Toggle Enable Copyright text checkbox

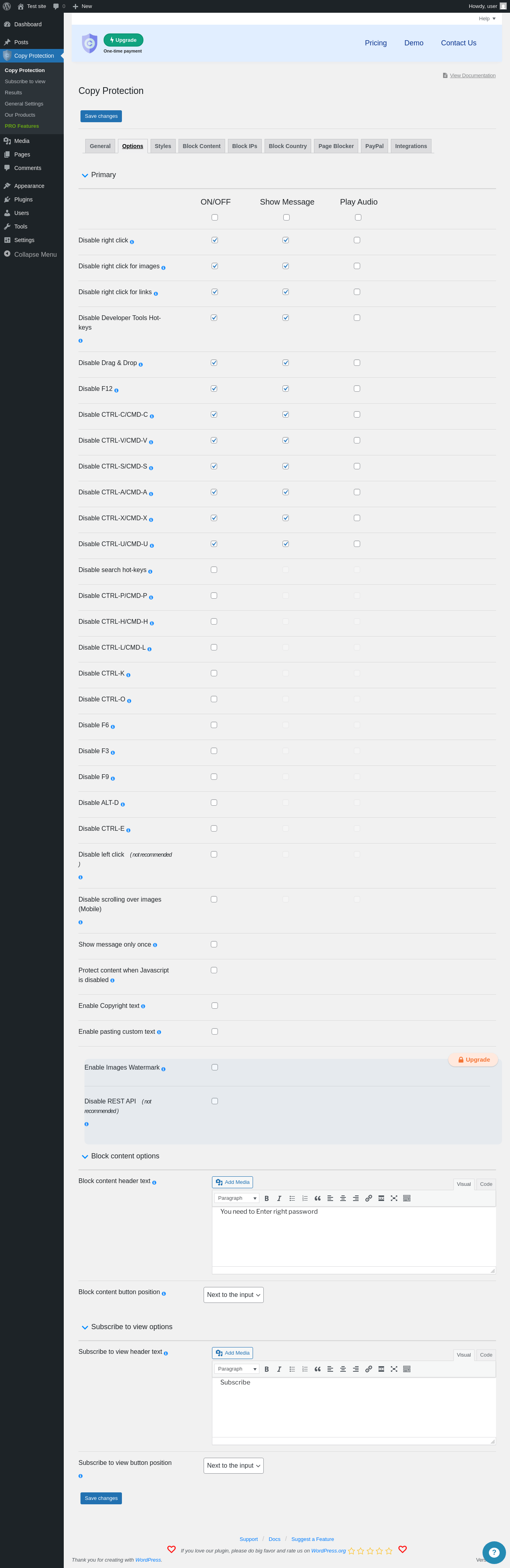point(214,1006)
